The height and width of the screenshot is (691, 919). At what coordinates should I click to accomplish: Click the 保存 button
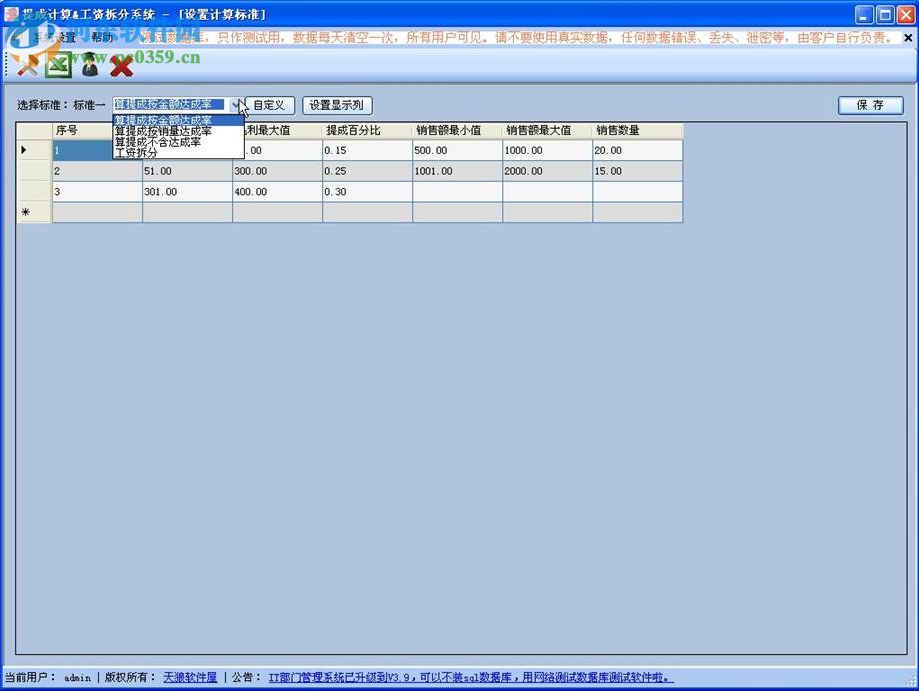[x=870, y=105]
